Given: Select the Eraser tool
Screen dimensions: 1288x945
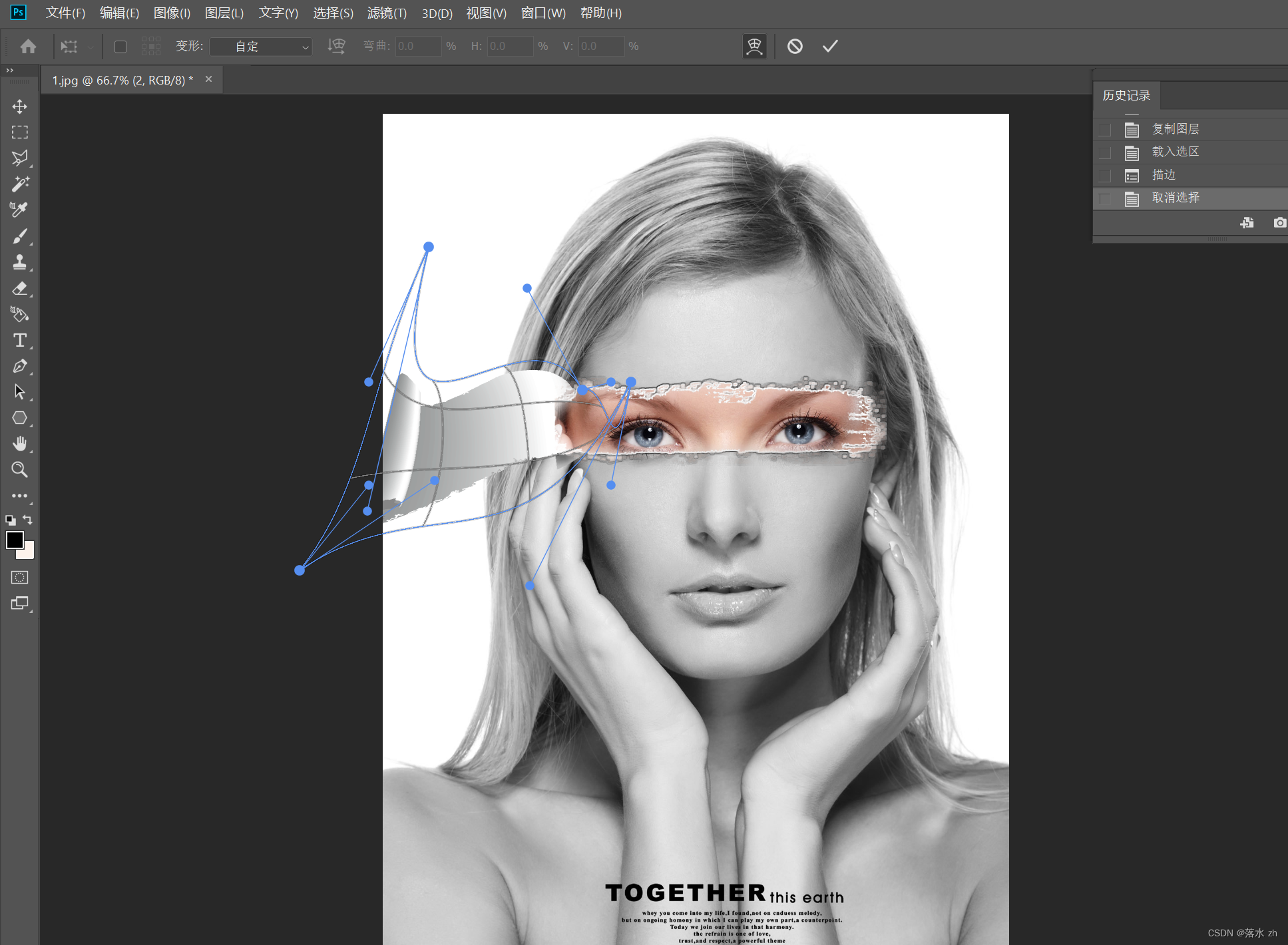Looking at the screenshot, I should (19, 288).
